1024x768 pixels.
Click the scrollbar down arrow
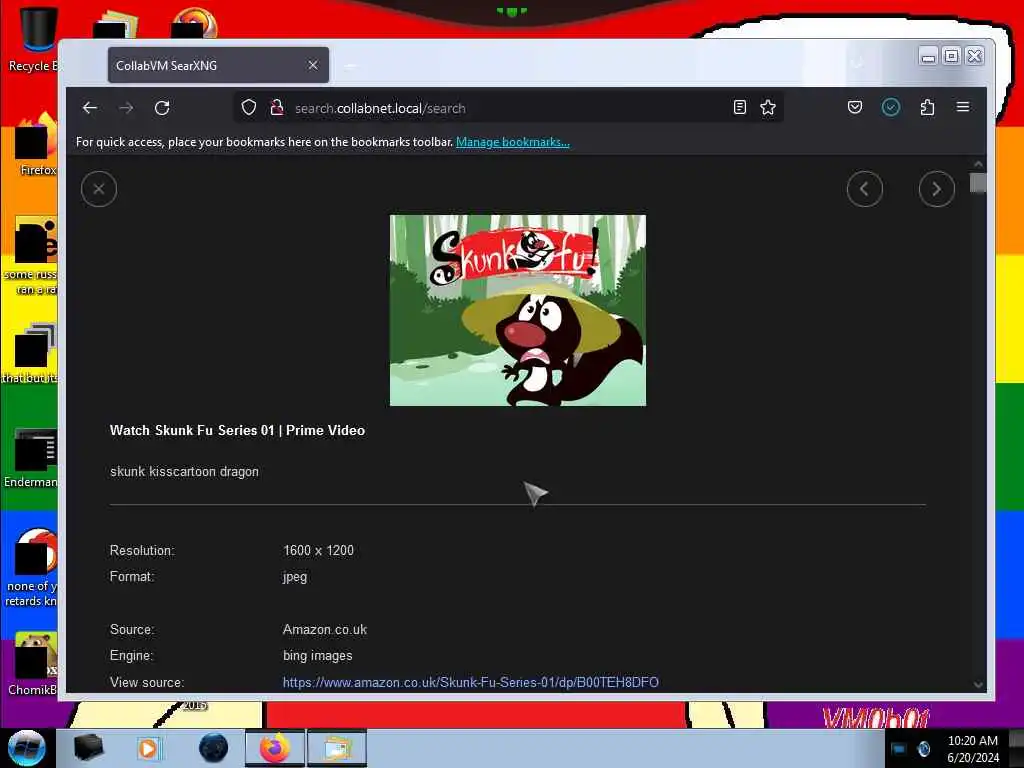pyautogui.click(x=978, y=684)
